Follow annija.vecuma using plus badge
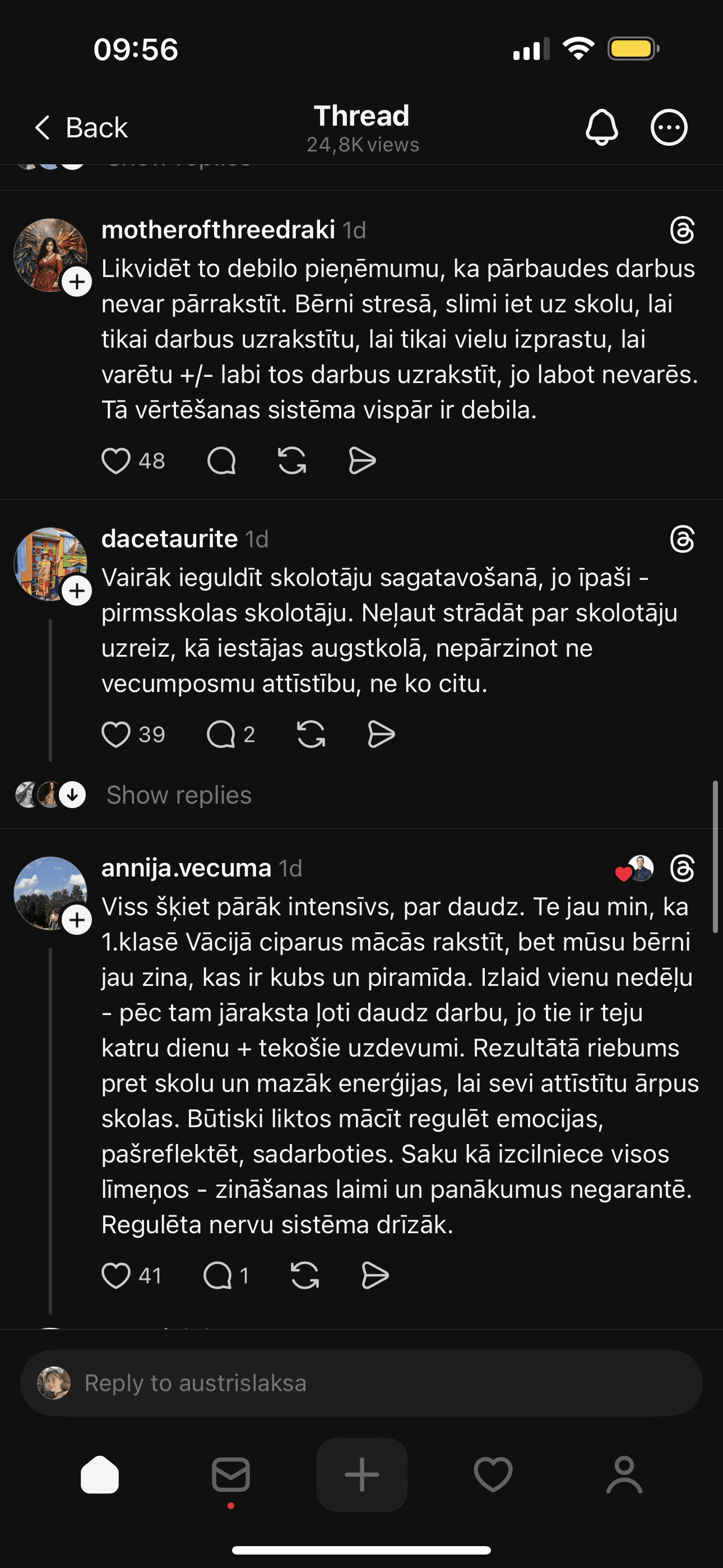The image size is (723, 1568). [77, 920]
